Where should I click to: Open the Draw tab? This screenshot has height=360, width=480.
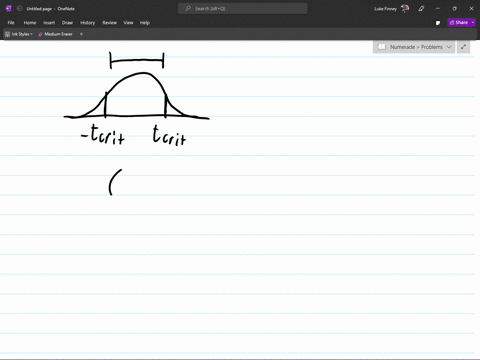67,23
